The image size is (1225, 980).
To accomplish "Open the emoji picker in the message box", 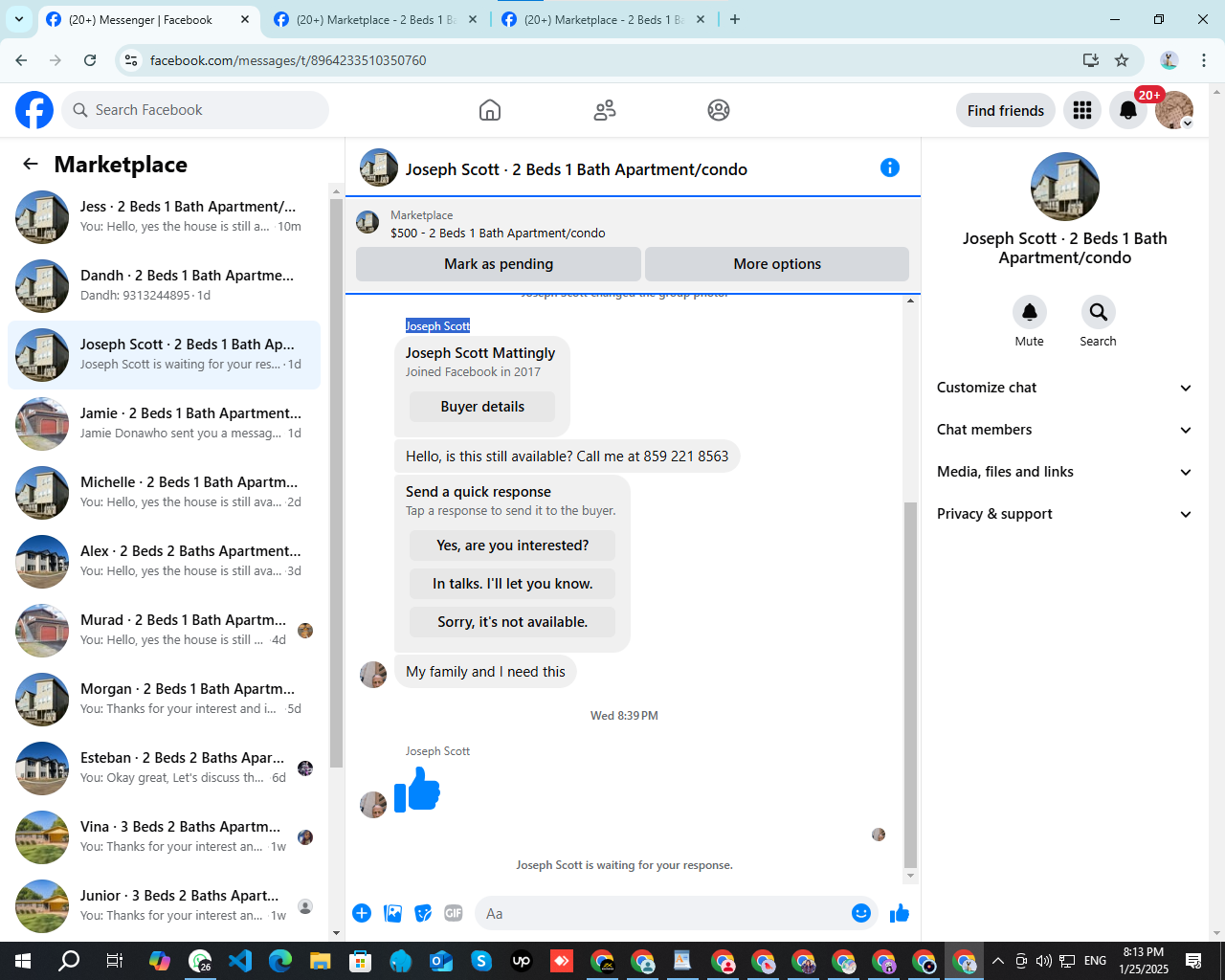I will click(x=861, y=913).
